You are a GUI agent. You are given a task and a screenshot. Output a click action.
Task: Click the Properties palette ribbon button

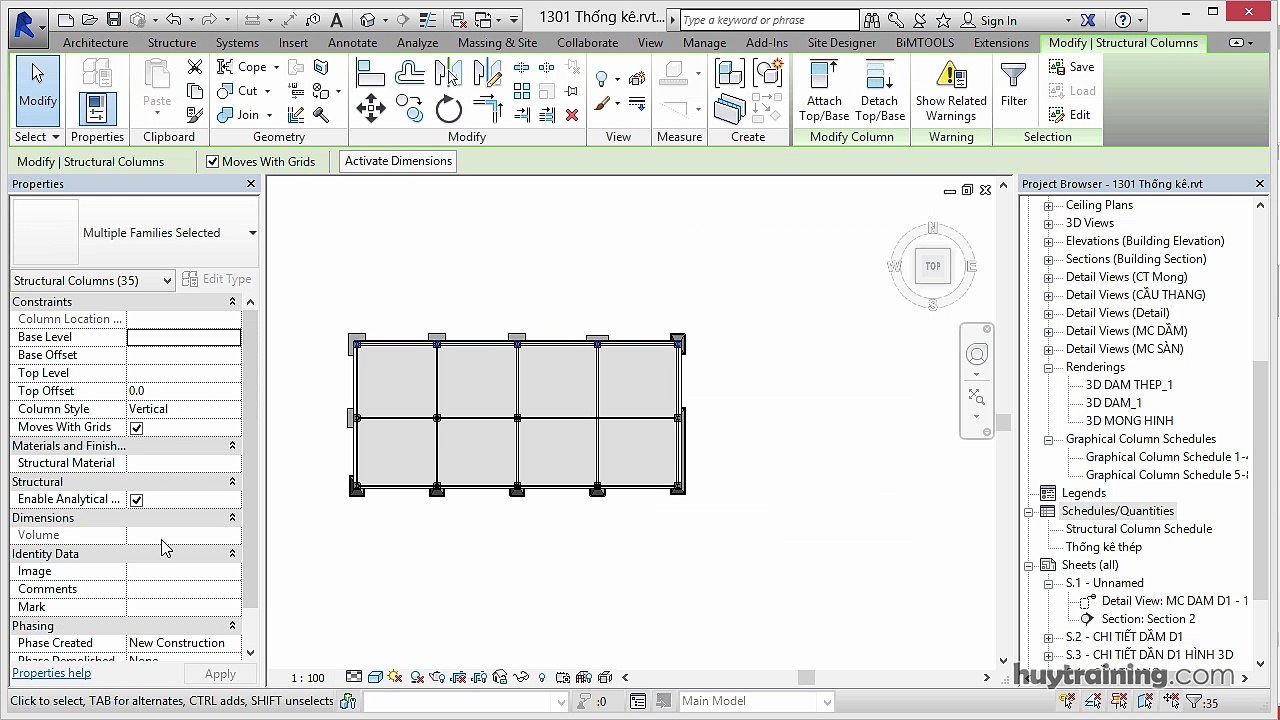[x=97, y=107]
